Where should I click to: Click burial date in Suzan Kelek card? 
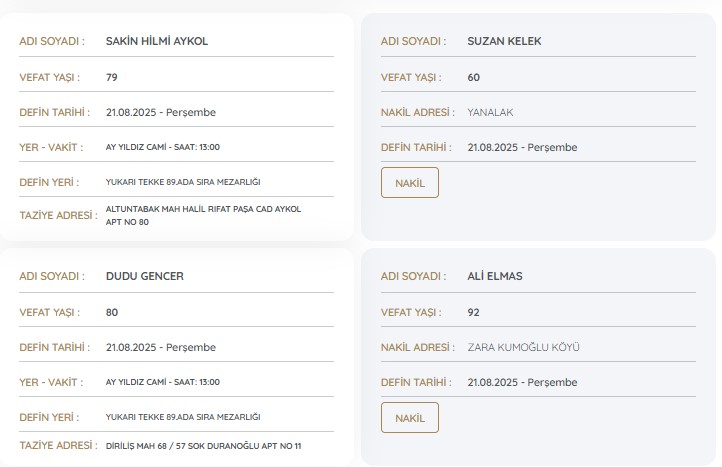click(522, 147)
